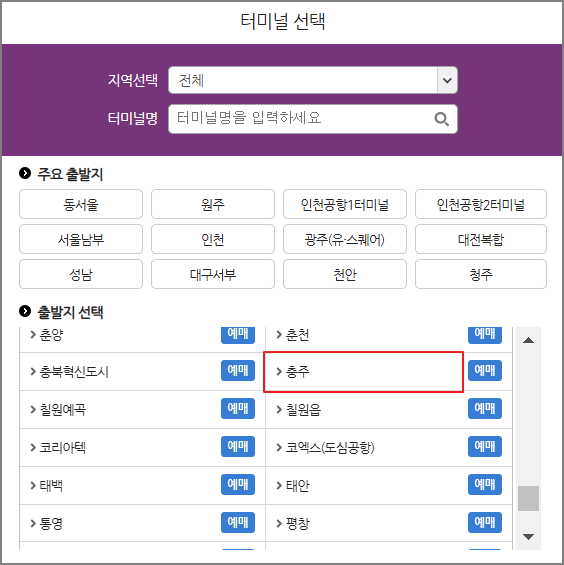Select 통영 in departure list
Screen dimensions: 564x565
(51, 523)
